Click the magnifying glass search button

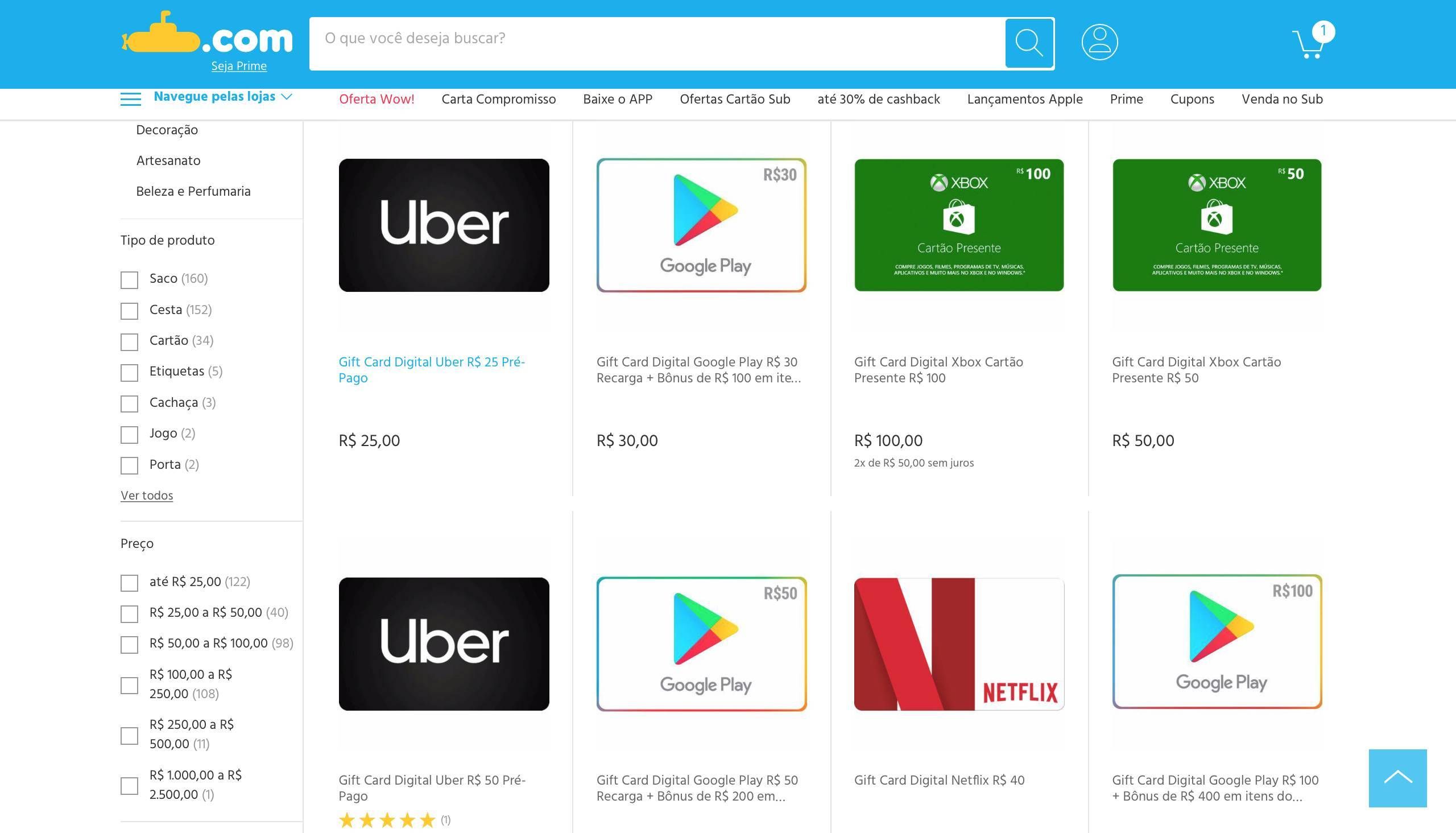coord(1029,43)
